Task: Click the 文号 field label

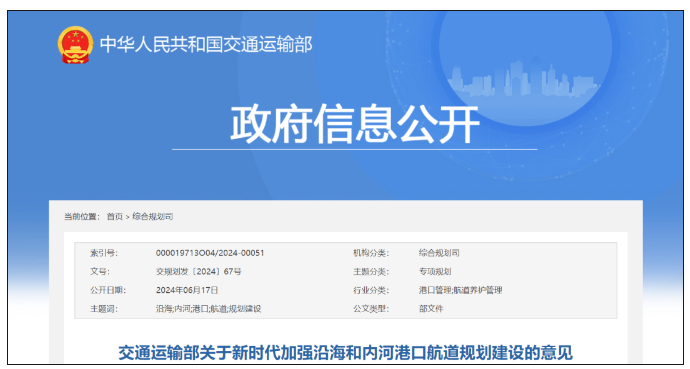Action: click(x=100, y=271)
